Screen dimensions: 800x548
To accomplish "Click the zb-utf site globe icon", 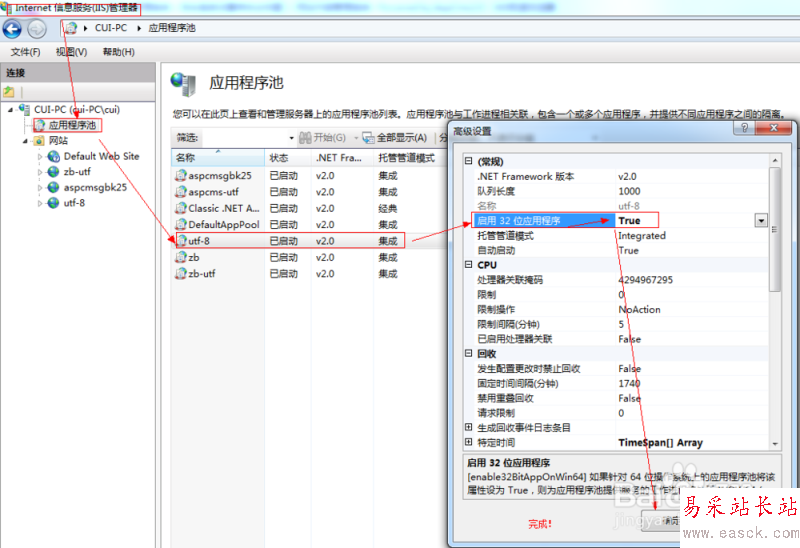I will coord(54,172).
